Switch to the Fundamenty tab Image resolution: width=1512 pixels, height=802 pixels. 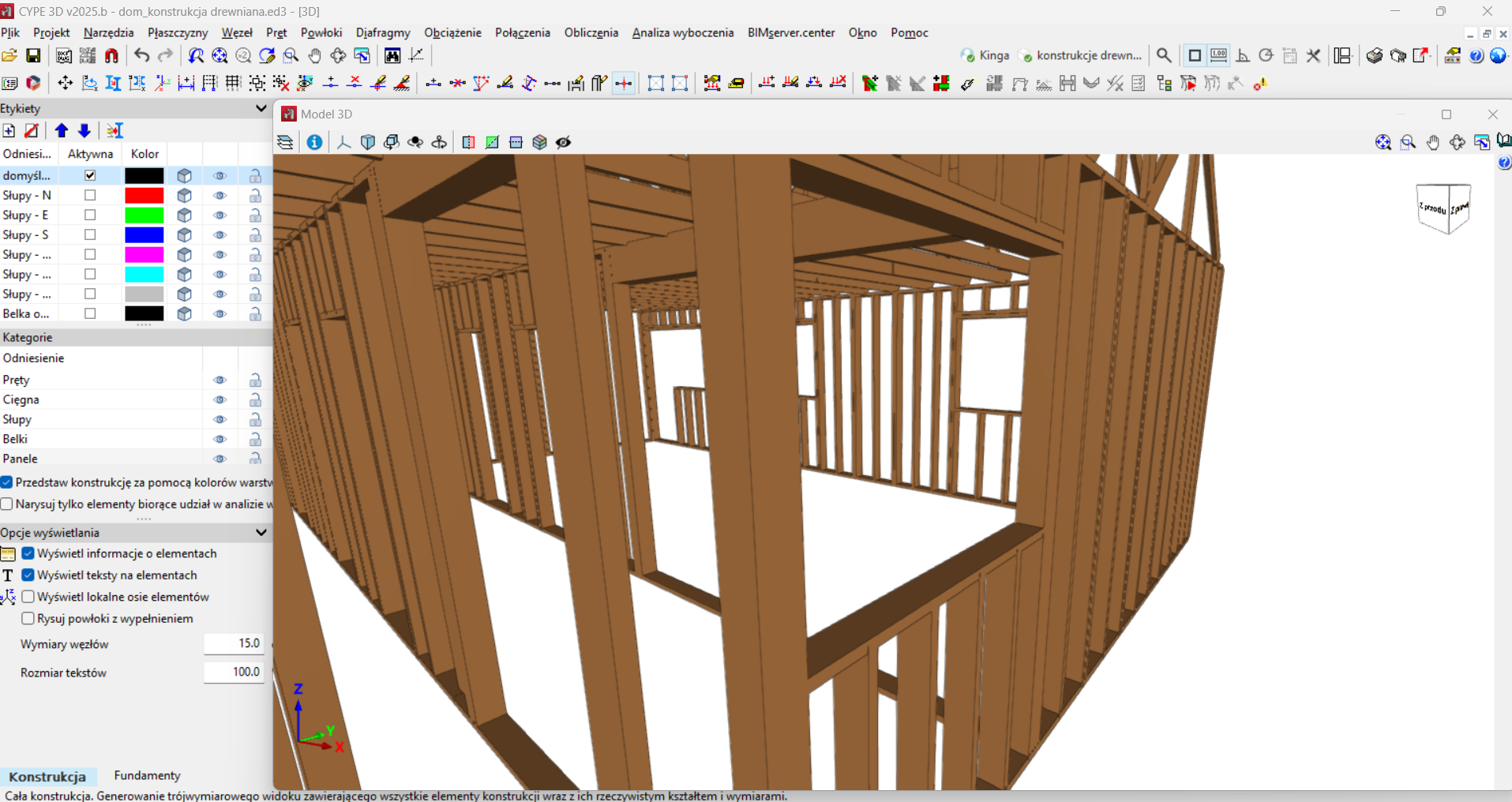click(x=147, y=775)
